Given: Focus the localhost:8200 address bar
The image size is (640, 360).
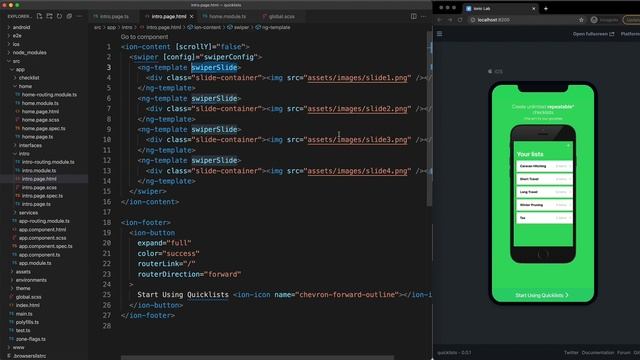Looking at the screenshot, I should [x=527, y=20].
